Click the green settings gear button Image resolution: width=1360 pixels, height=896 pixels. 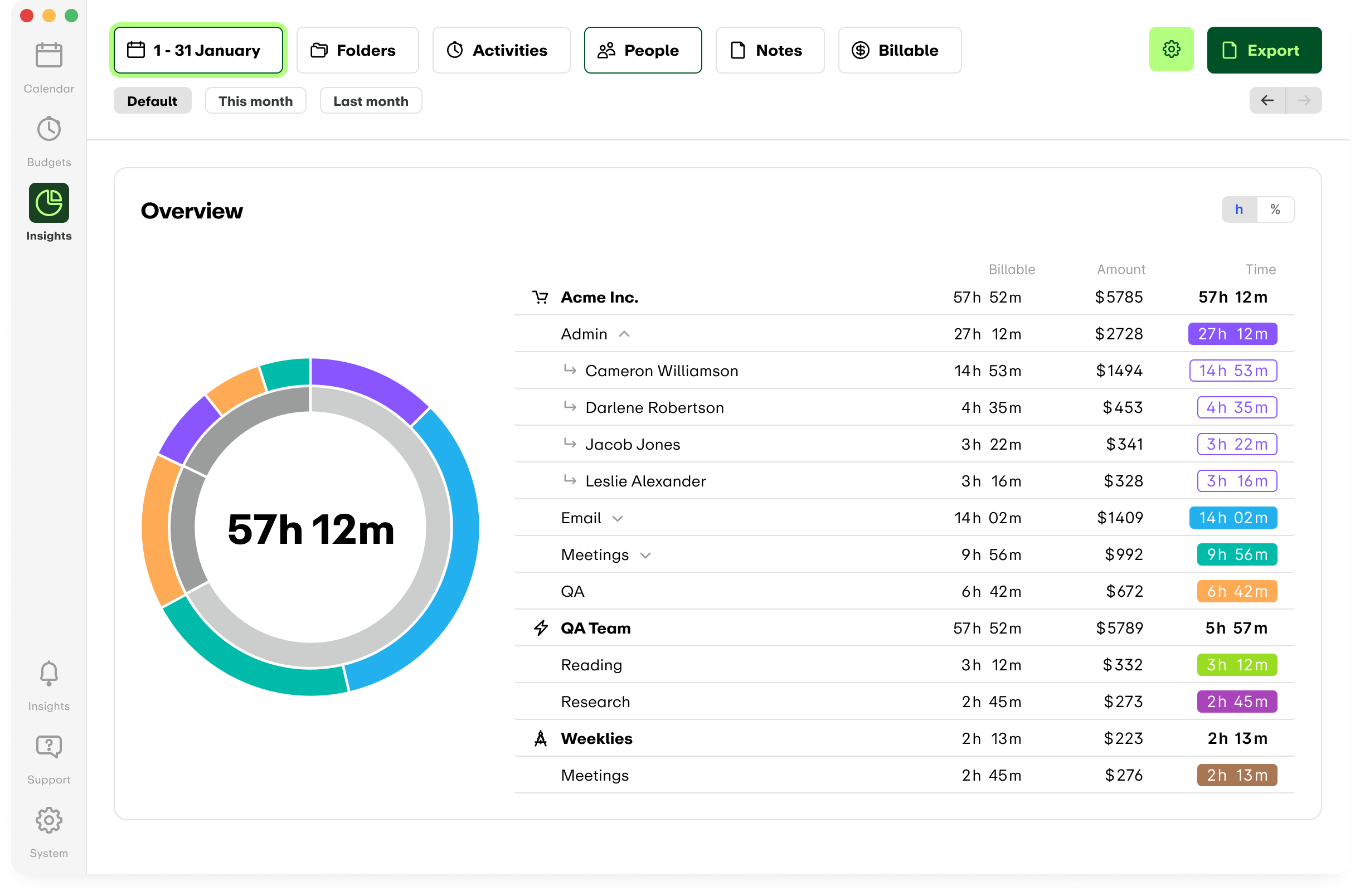coord(1171,50)
